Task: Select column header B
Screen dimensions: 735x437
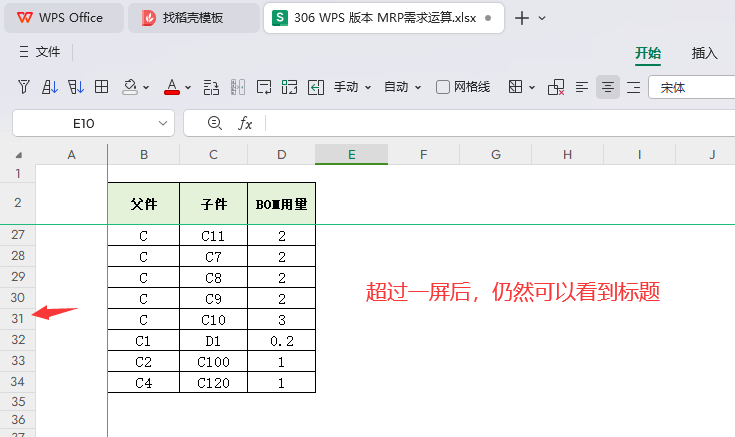Action: tap(143, 154)
